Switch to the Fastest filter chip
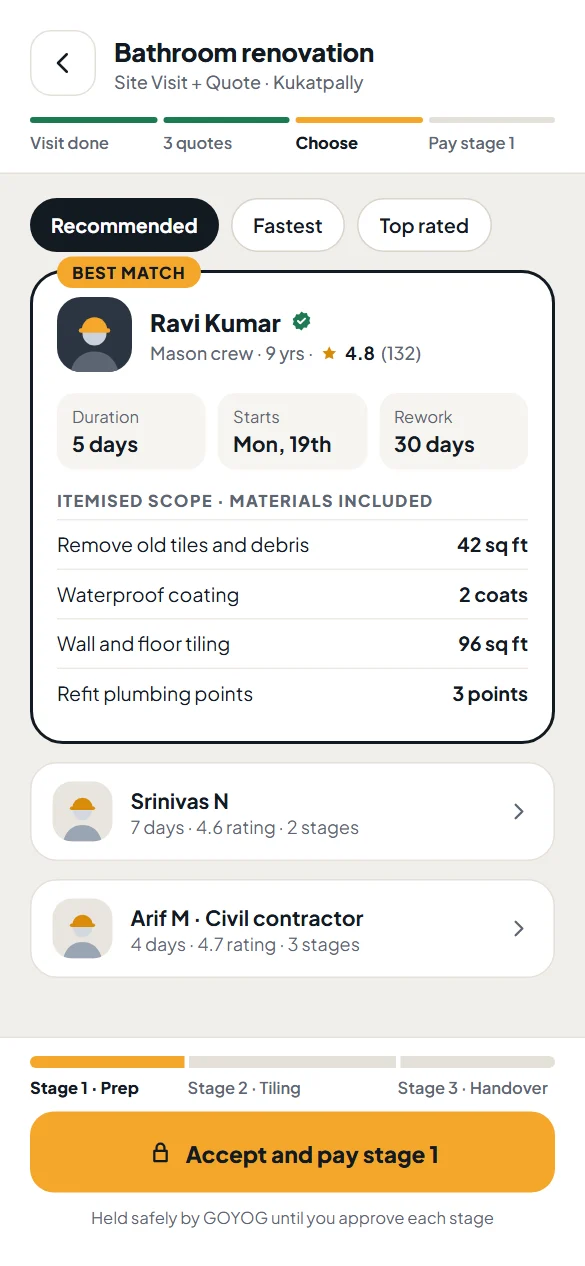 tap(288, 226)
